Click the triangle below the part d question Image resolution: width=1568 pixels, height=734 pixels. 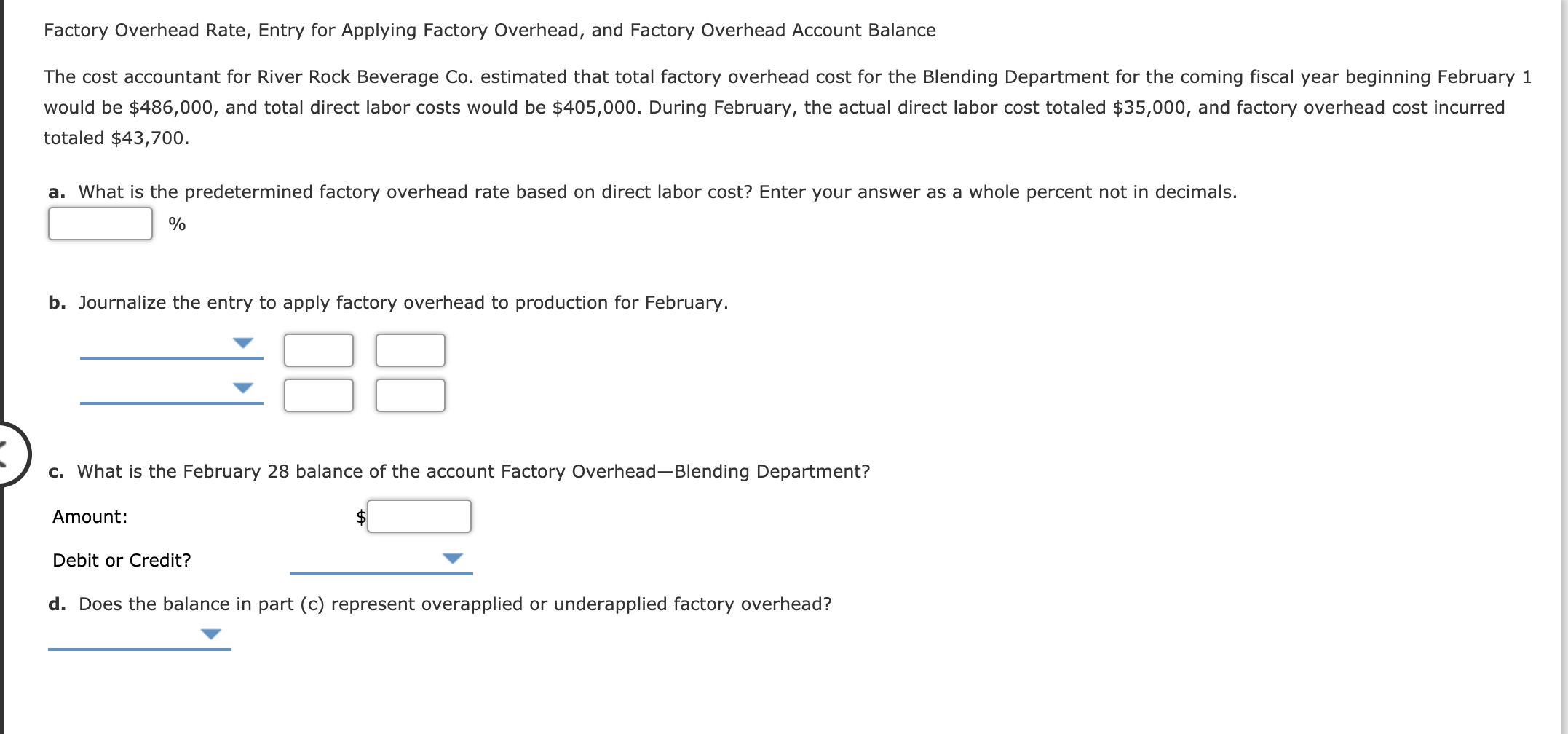tap(210, 633)
